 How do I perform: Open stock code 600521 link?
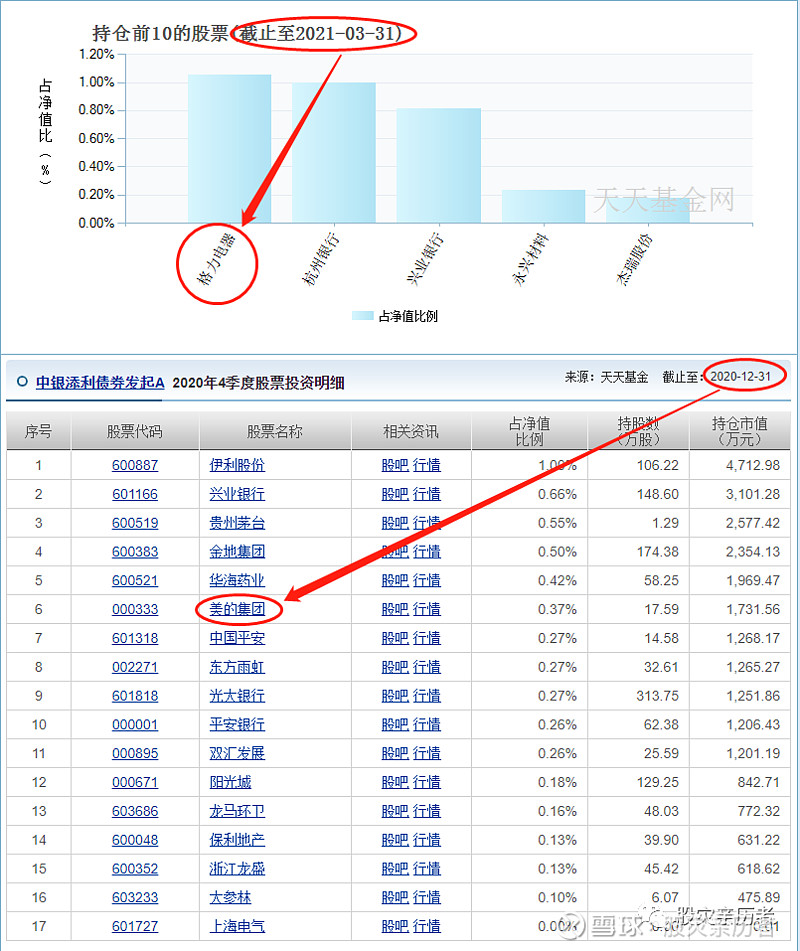[x=135, y=580]
